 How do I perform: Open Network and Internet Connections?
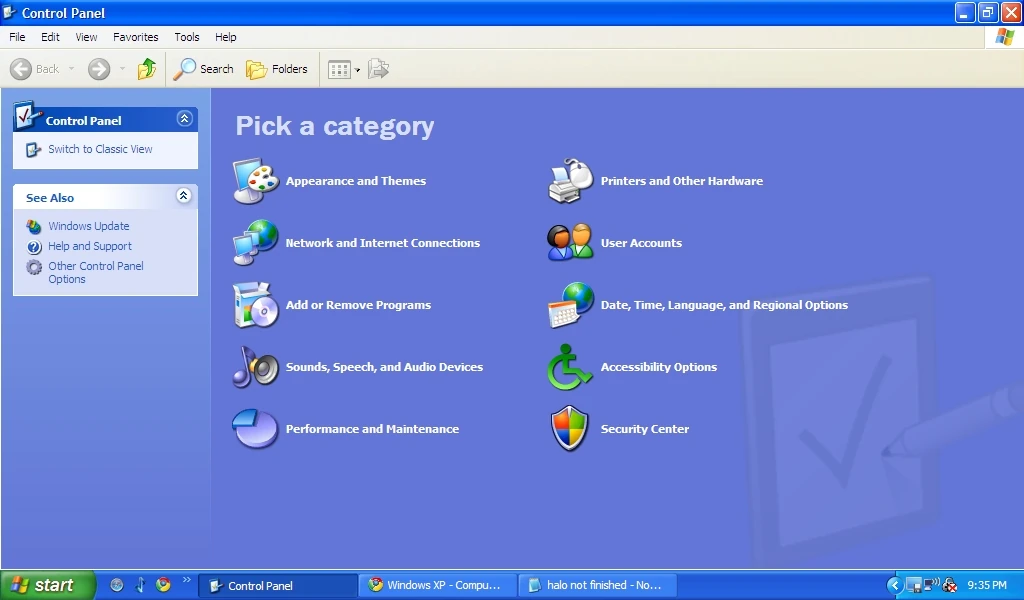coord(383,243)
